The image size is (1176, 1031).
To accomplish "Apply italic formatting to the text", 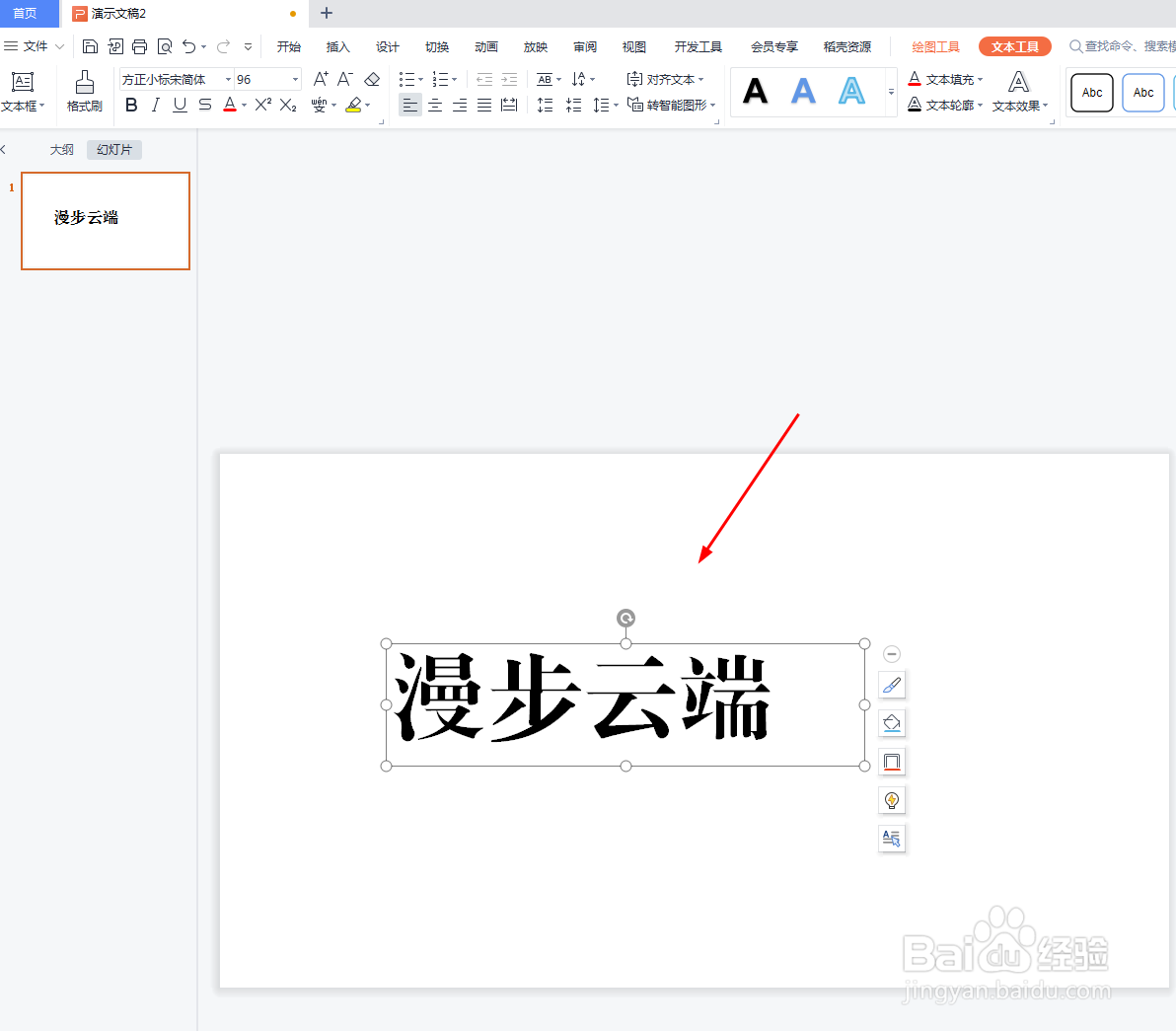I will pos(155,105).
